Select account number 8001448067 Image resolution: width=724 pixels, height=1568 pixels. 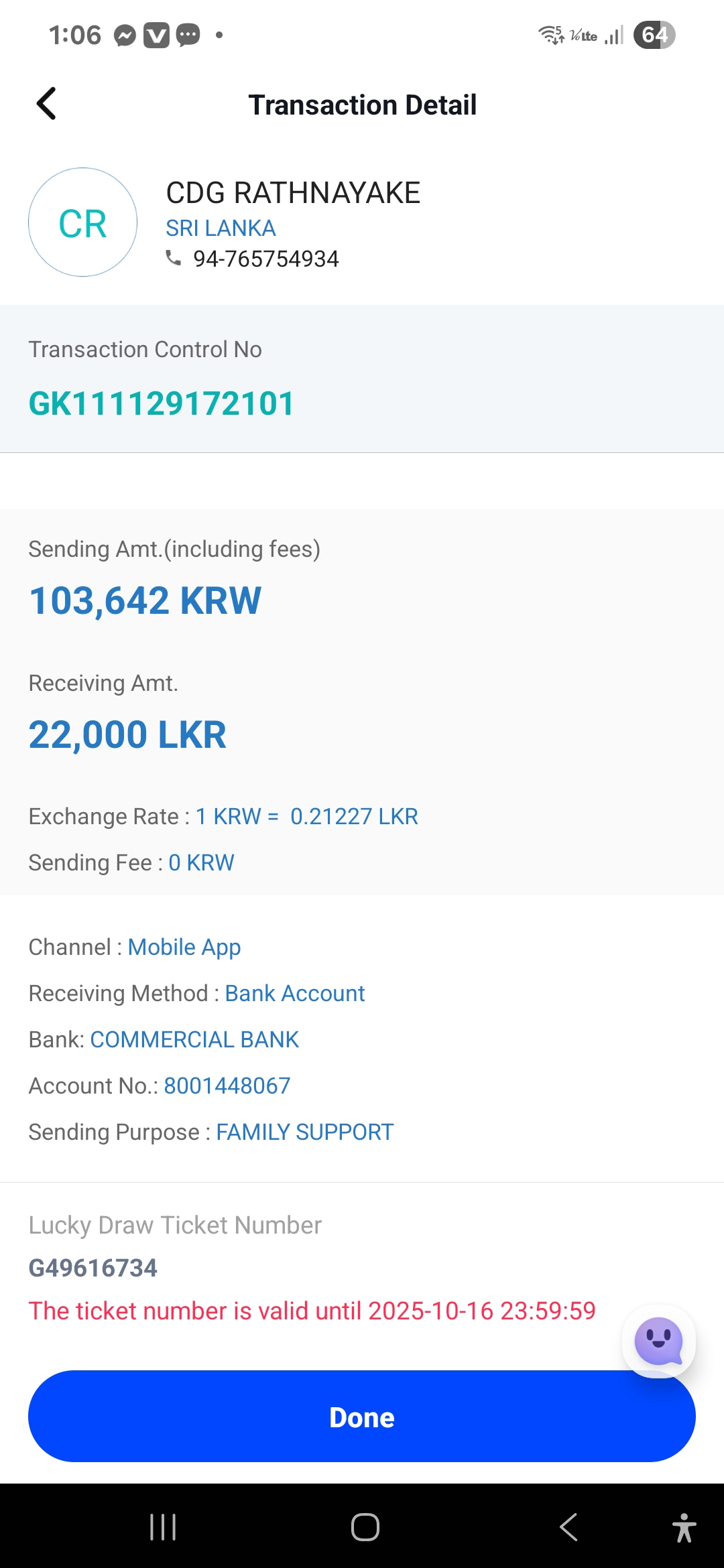click(227, 1086)
